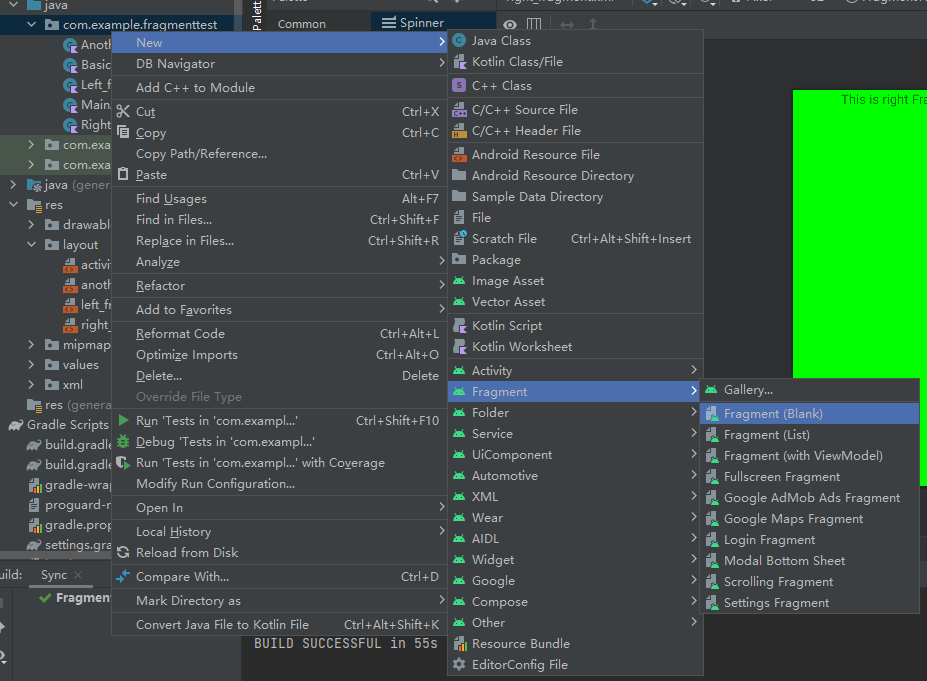Click the Resource Bundle icon

pos(459,644)
